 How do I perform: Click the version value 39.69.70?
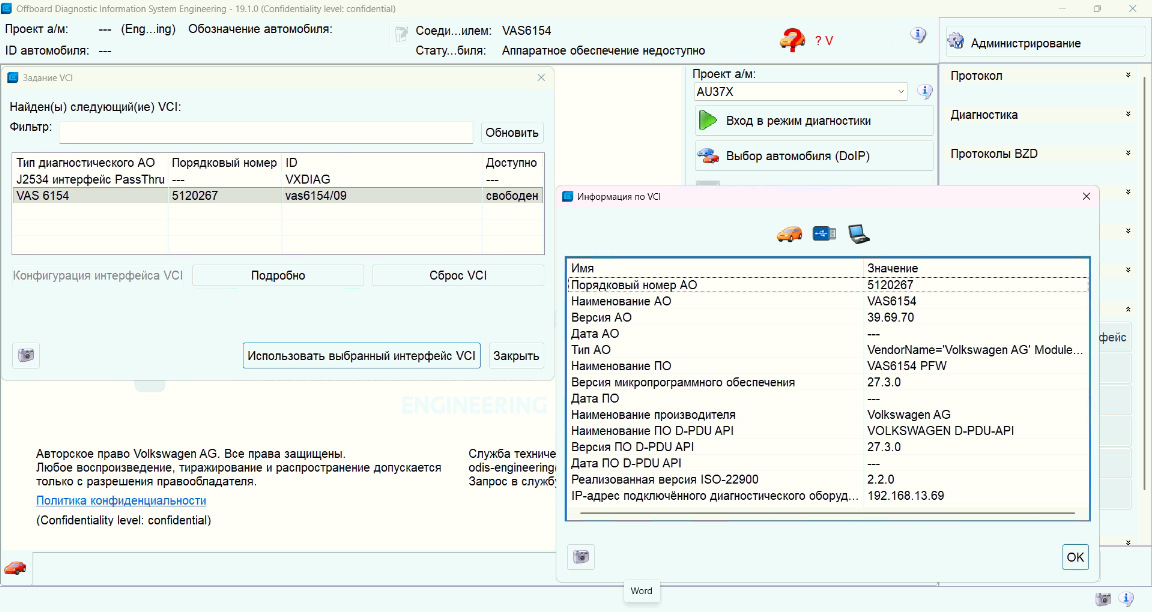[890, 317]
